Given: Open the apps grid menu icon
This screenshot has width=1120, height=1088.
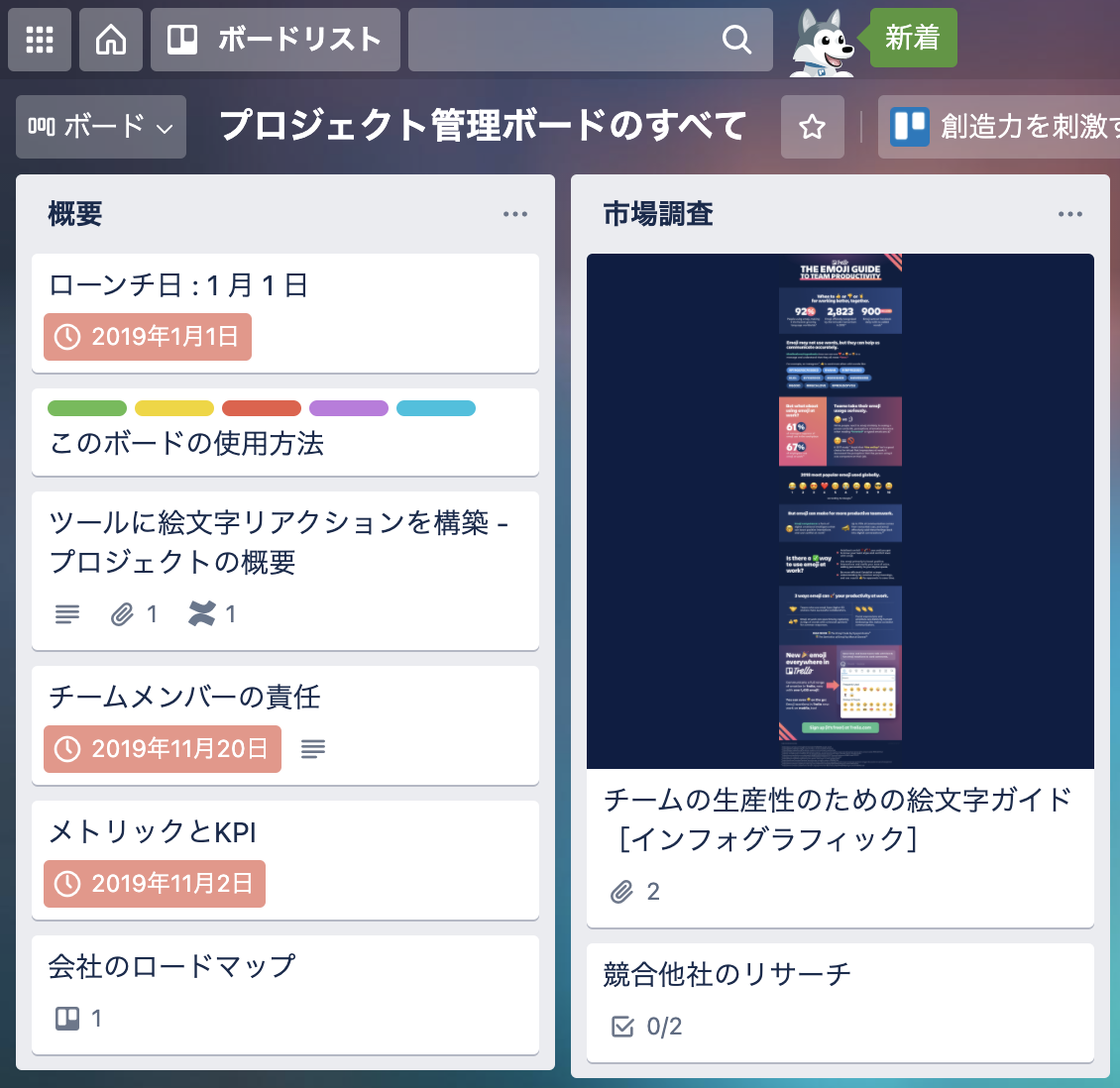Looking at the screenshot, I should [40, 40].
